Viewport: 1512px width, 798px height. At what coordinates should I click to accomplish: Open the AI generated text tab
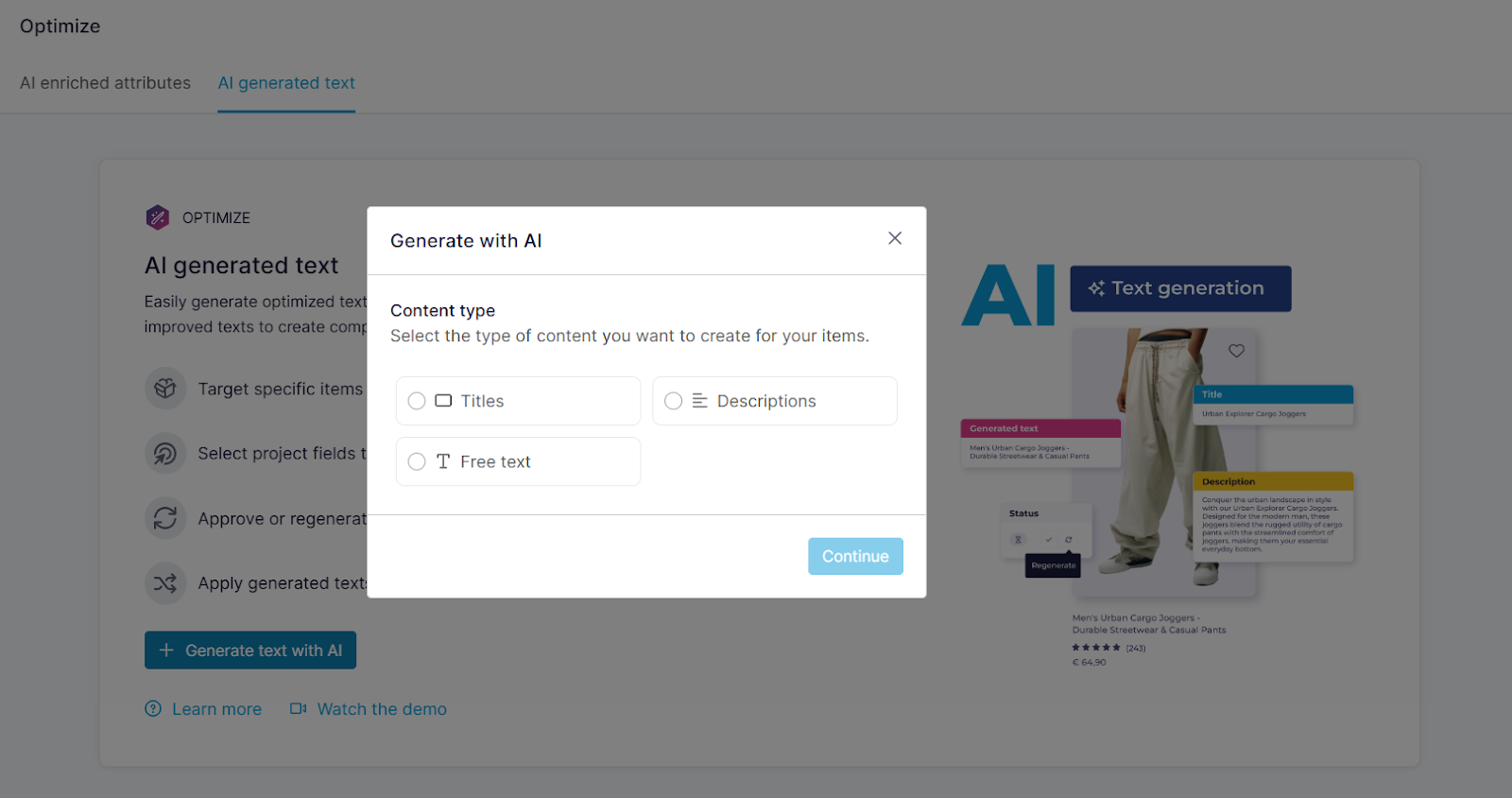[286, 83]
